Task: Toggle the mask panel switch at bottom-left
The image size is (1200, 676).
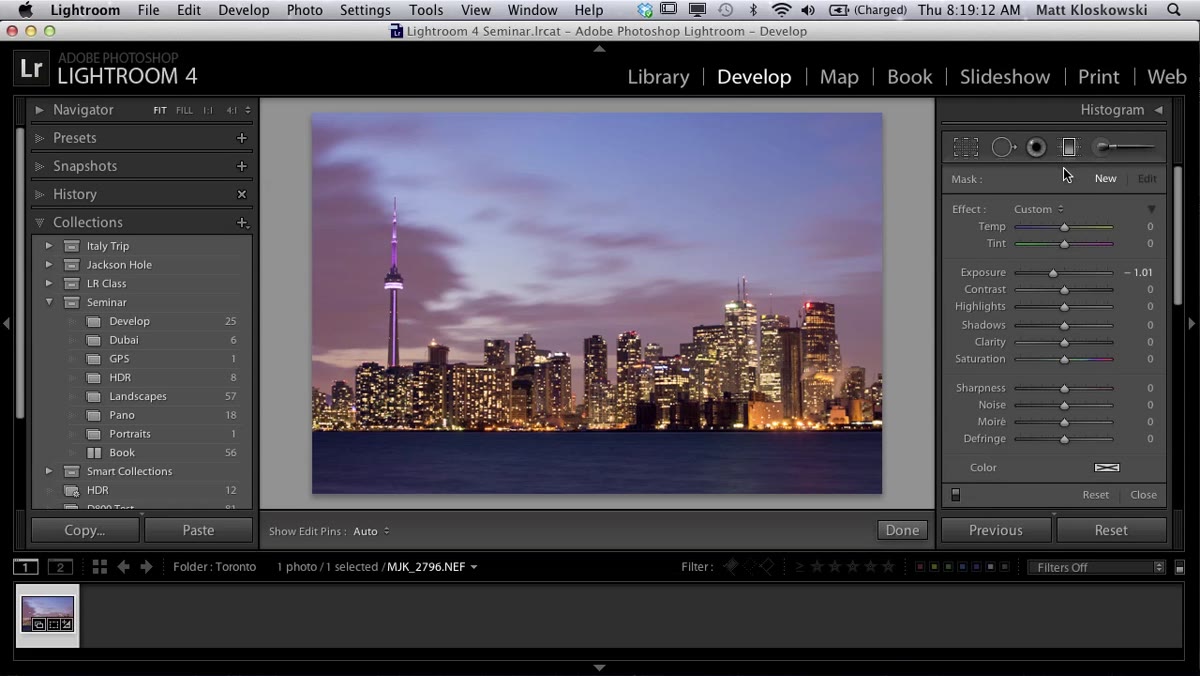Action: click(x=955, y=495)
